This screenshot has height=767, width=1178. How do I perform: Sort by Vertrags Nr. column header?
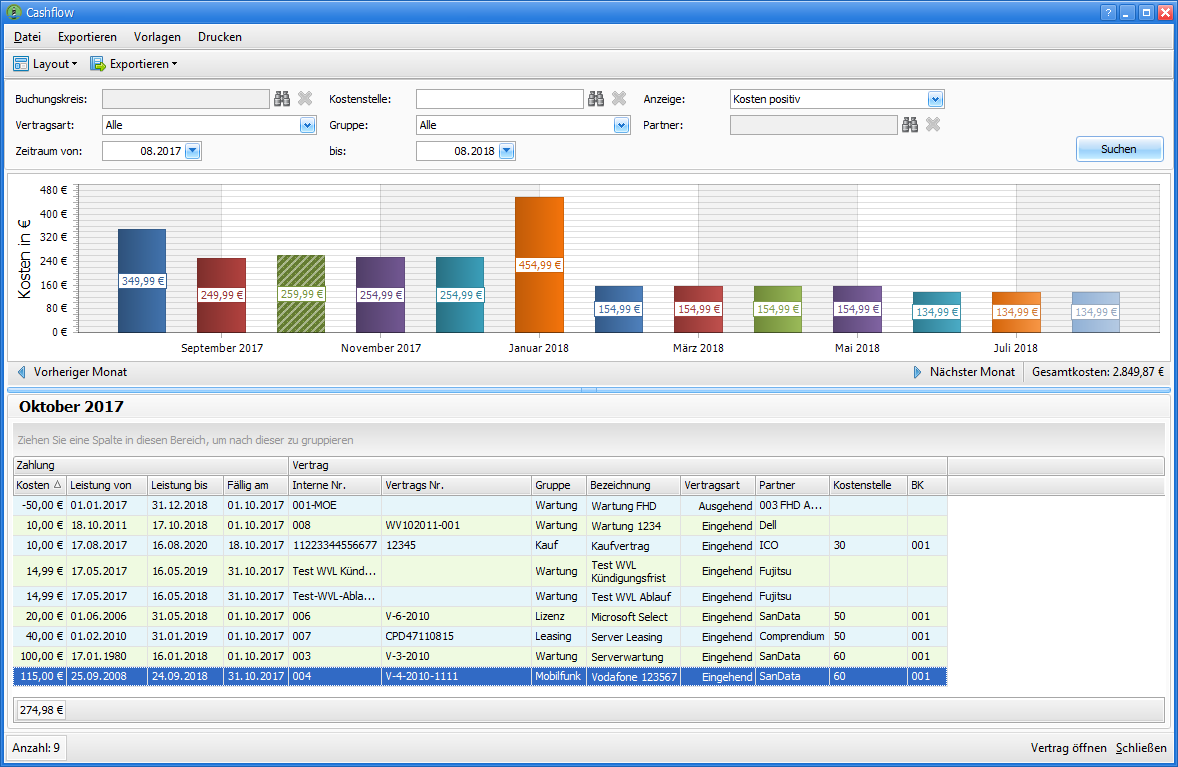(456, 485)
